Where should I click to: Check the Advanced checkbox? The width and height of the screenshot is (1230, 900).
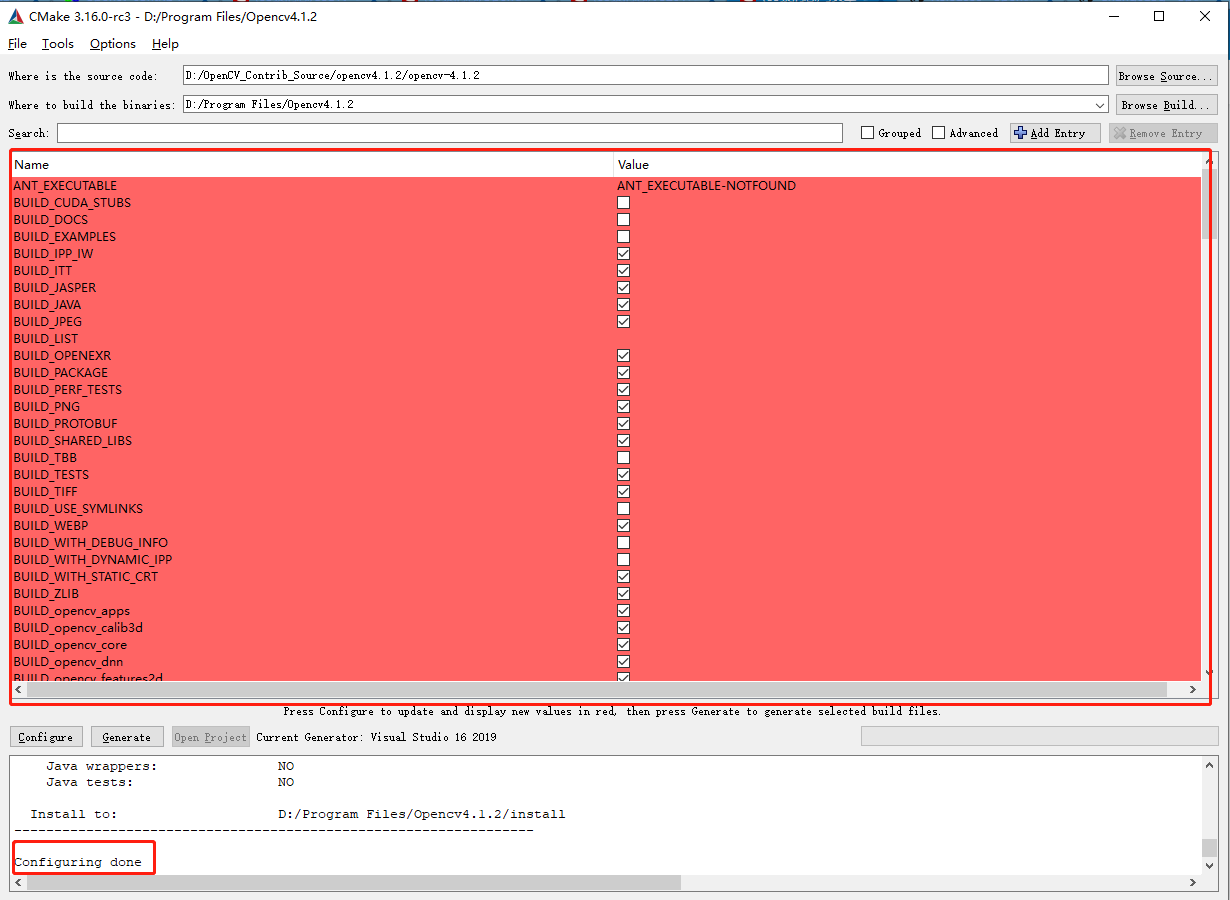pos(939,132)
